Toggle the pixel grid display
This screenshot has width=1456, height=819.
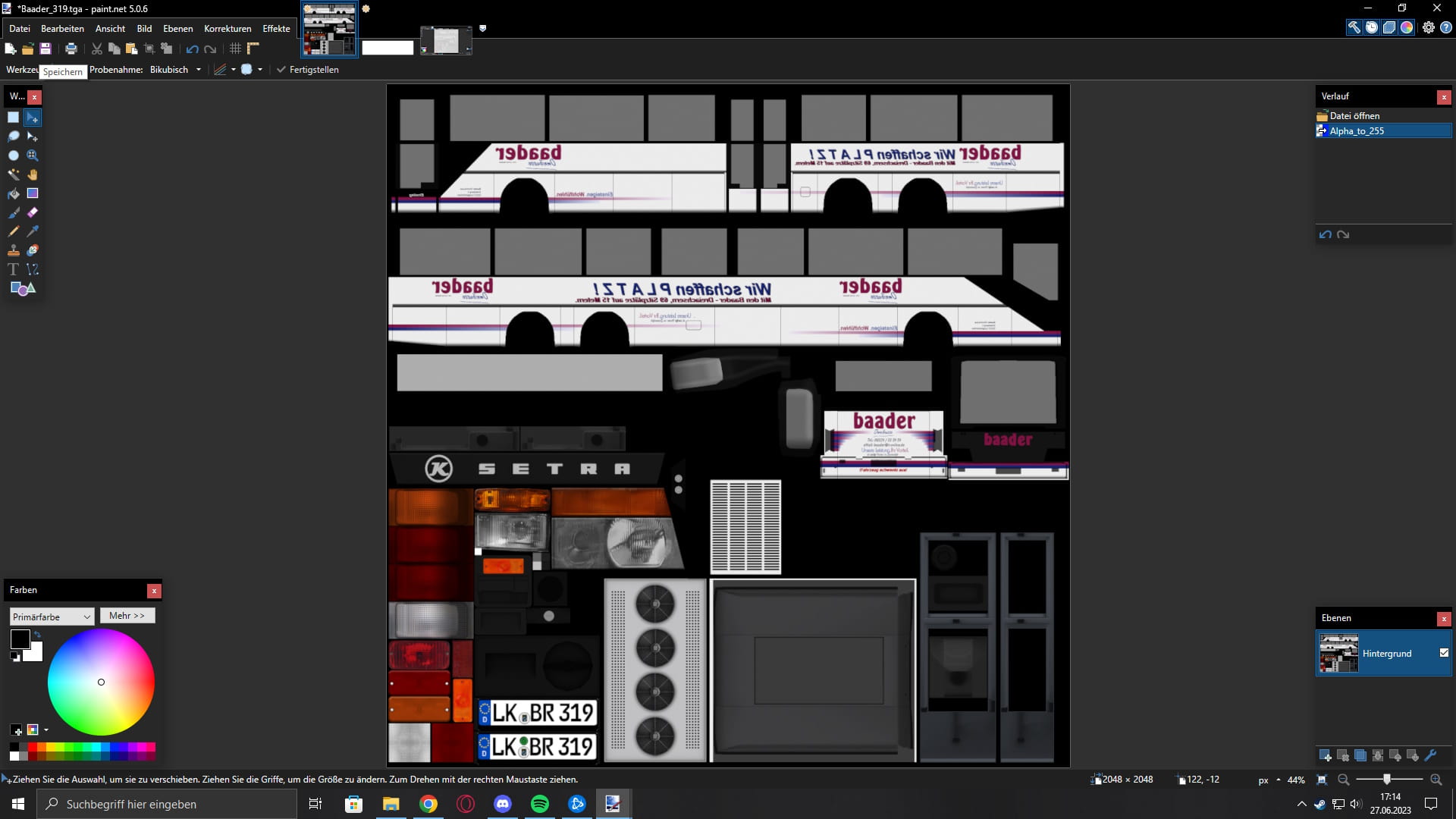point(235,49)
